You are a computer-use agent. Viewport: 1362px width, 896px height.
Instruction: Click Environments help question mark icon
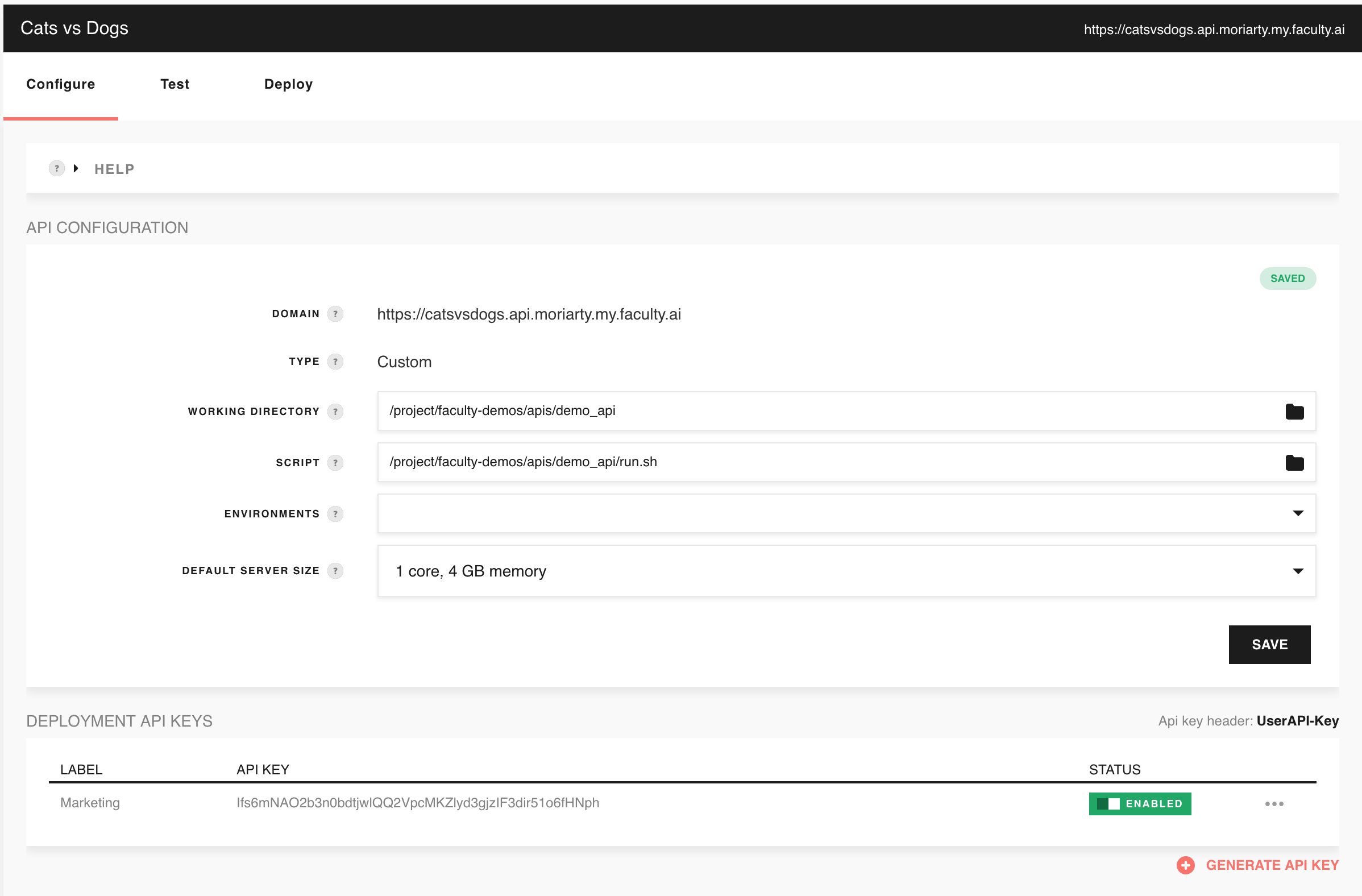click(335, 513)
